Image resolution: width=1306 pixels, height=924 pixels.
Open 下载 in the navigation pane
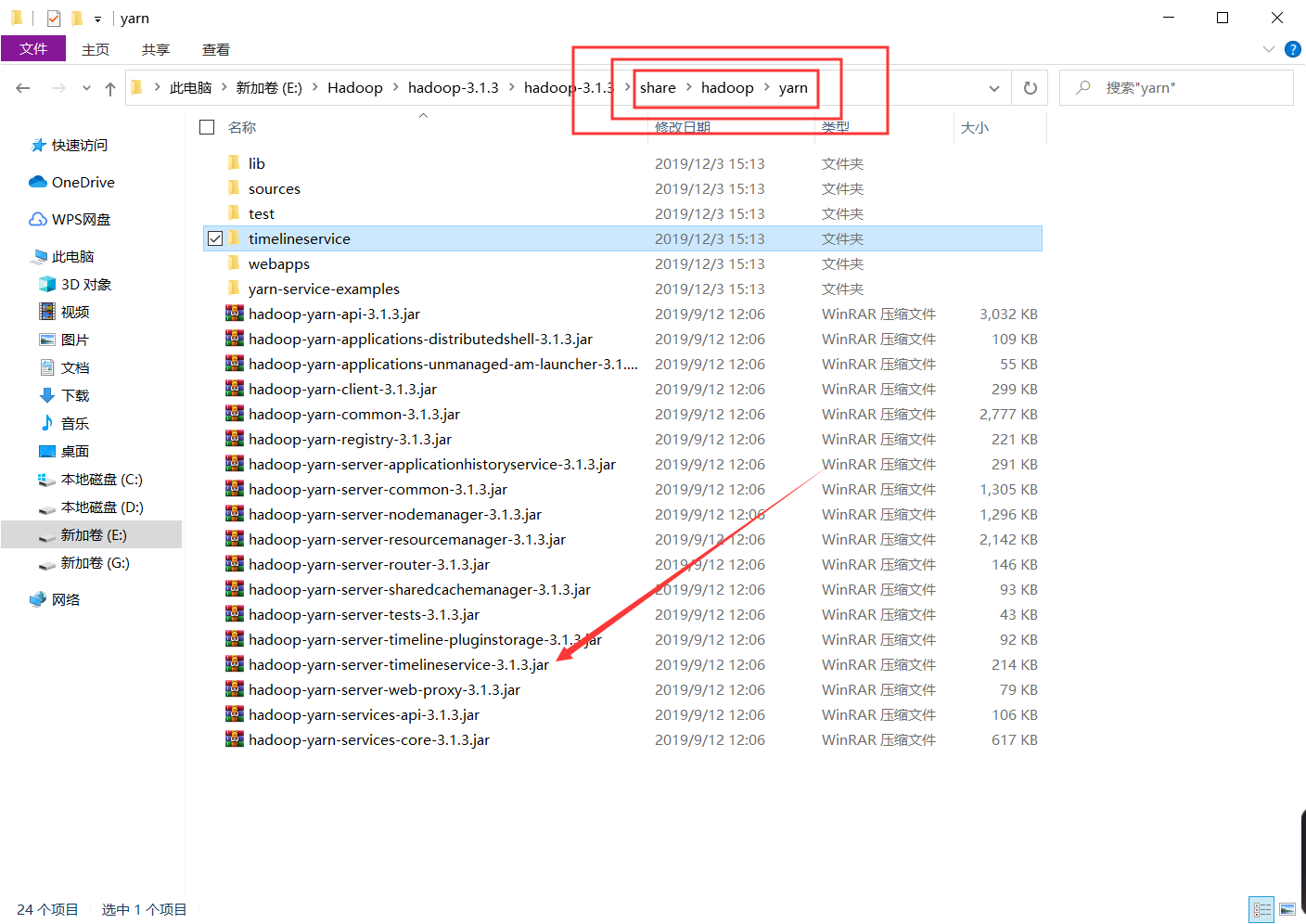pyautogui.click(x=74, y=394)
